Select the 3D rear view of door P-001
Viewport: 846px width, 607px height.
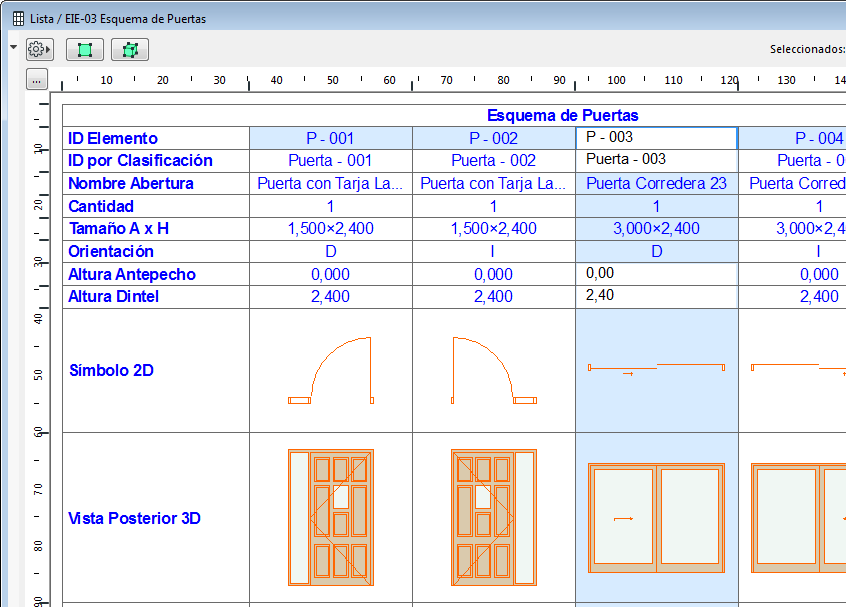330,517
